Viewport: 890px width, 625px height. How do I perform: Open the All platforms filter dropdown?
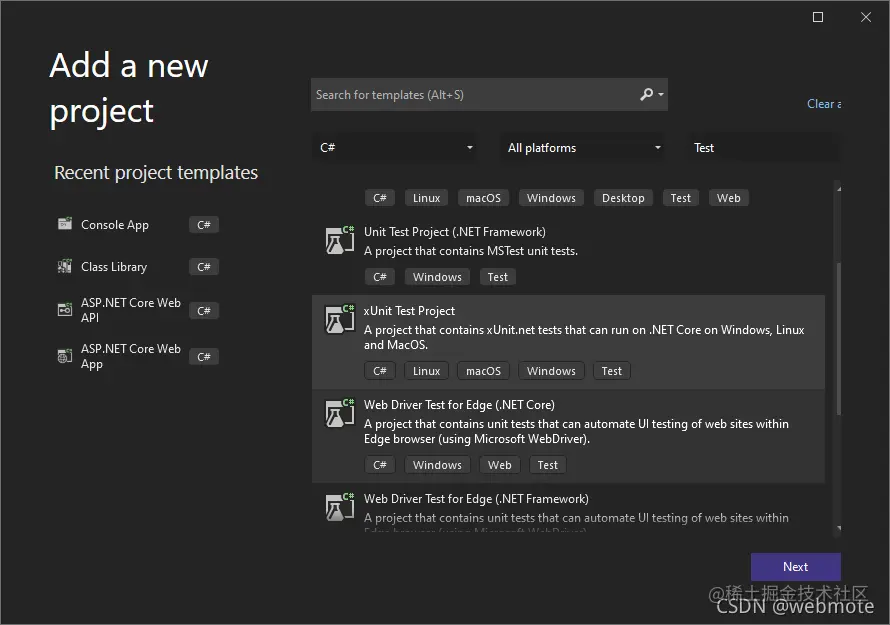coord(584,148)
